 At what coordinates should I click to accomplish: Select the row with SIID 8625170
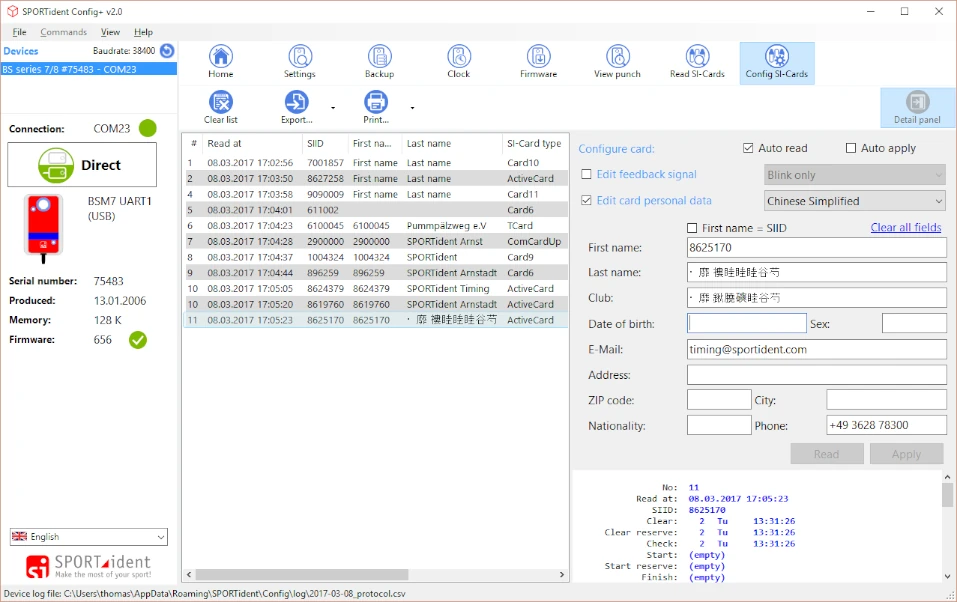[x=377, y=320]
